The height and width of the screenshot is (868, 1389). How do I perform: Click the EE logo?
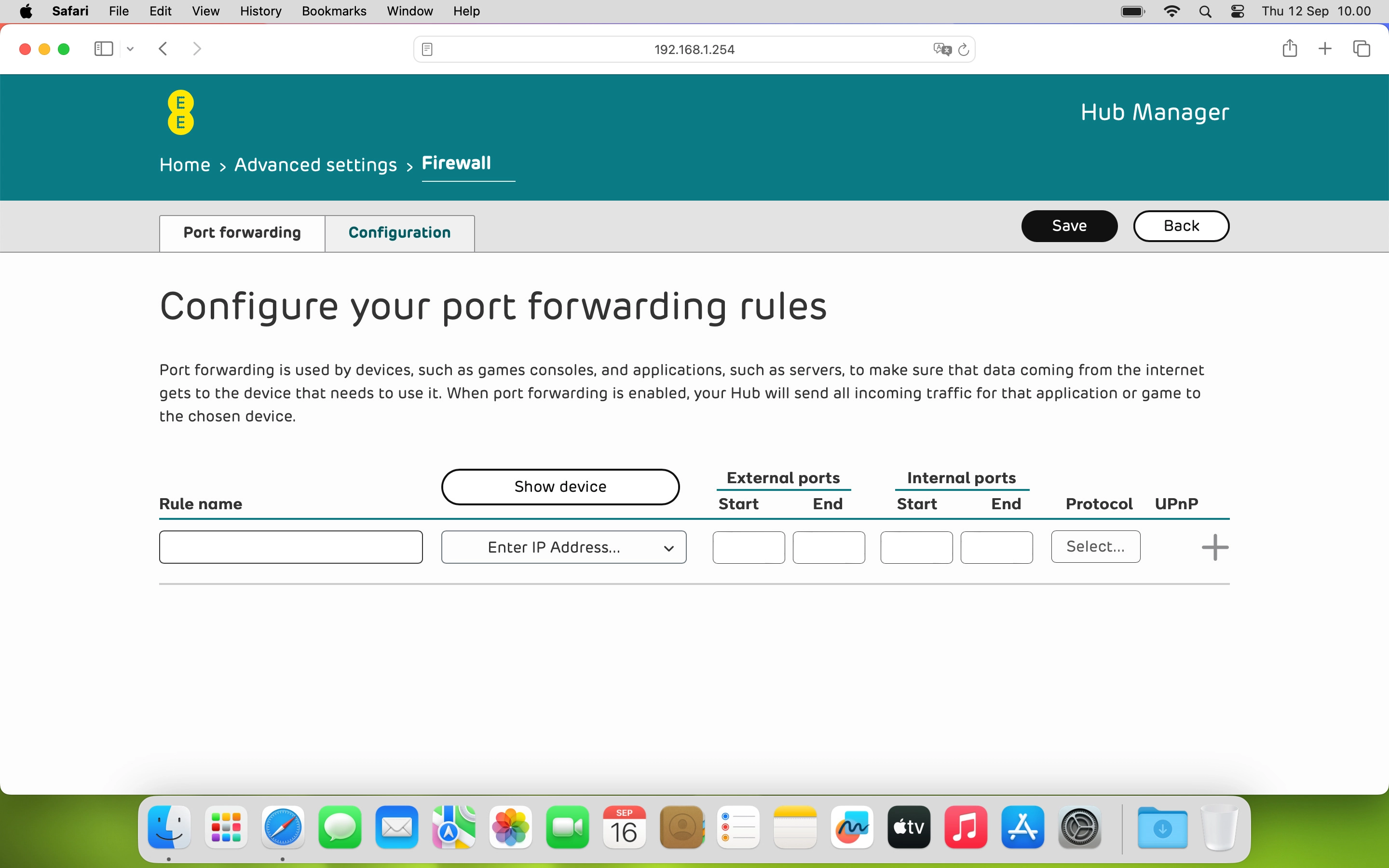pyautogui.click(x=181, y=112)
